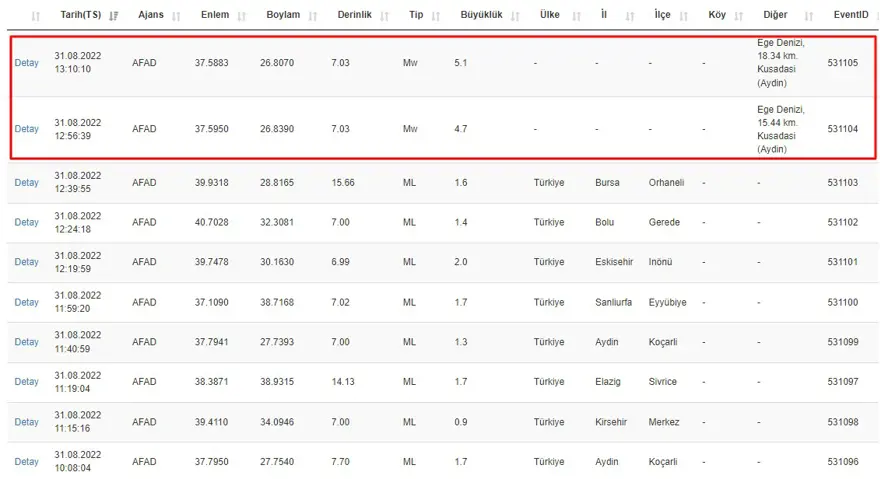880x479 pixels.
Task: Click the sort arrows next to İl
Action: 630,16
